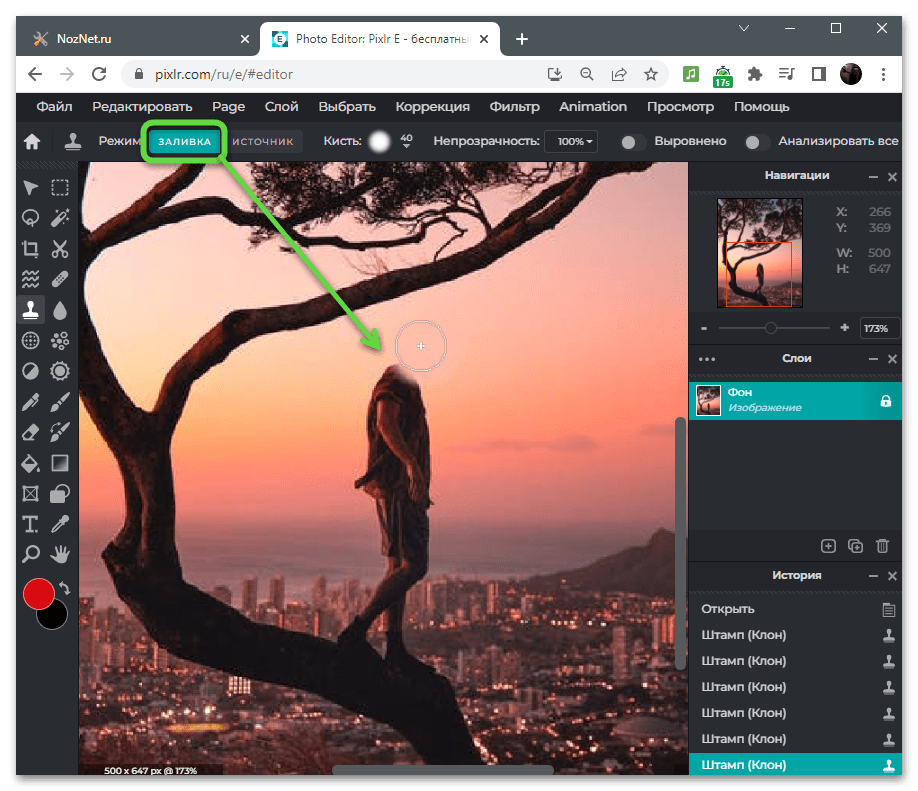Image resolution: width=918 pixels, height=791 pixels.
Task: Delete layer using the trash icon
Action: (882, 546)
